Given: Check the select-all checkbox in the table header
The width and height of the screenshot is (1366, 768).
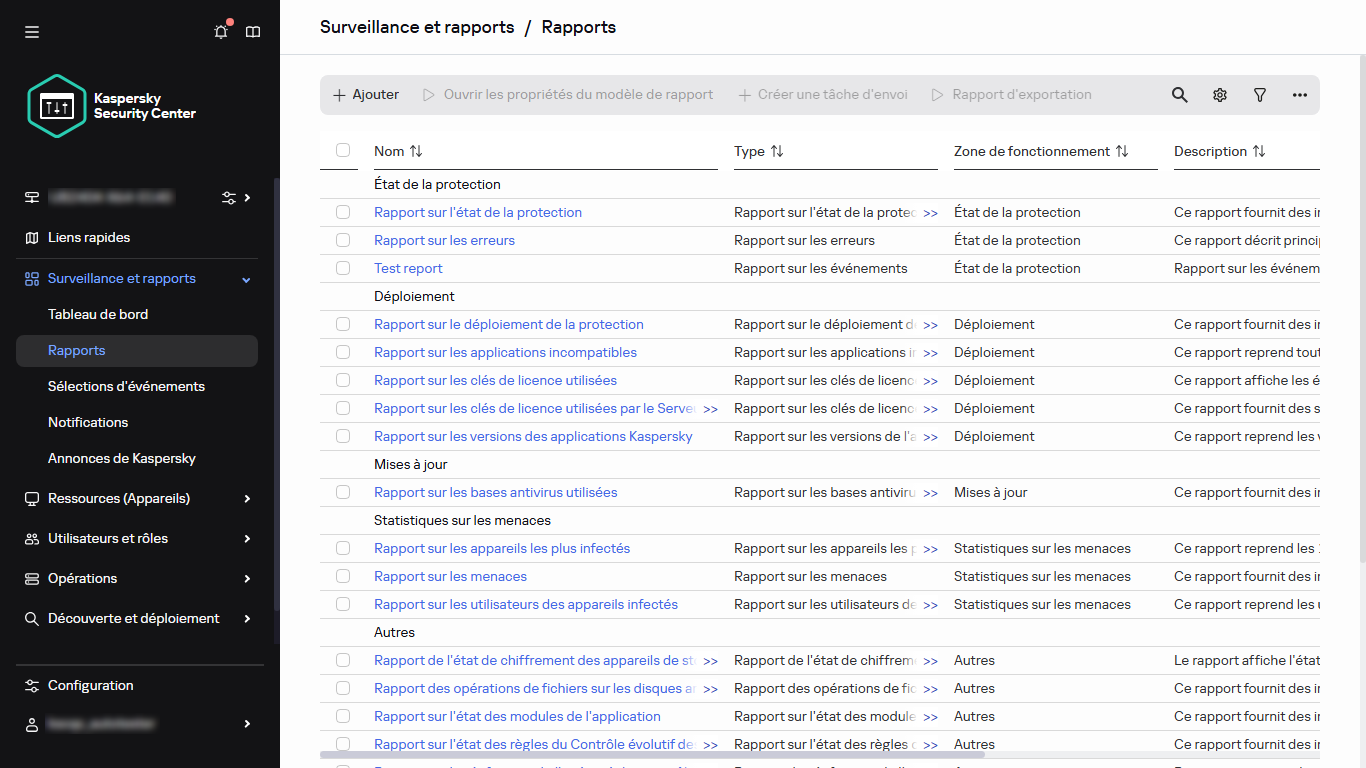Looking at the screenshot, I should coord(343,150).
